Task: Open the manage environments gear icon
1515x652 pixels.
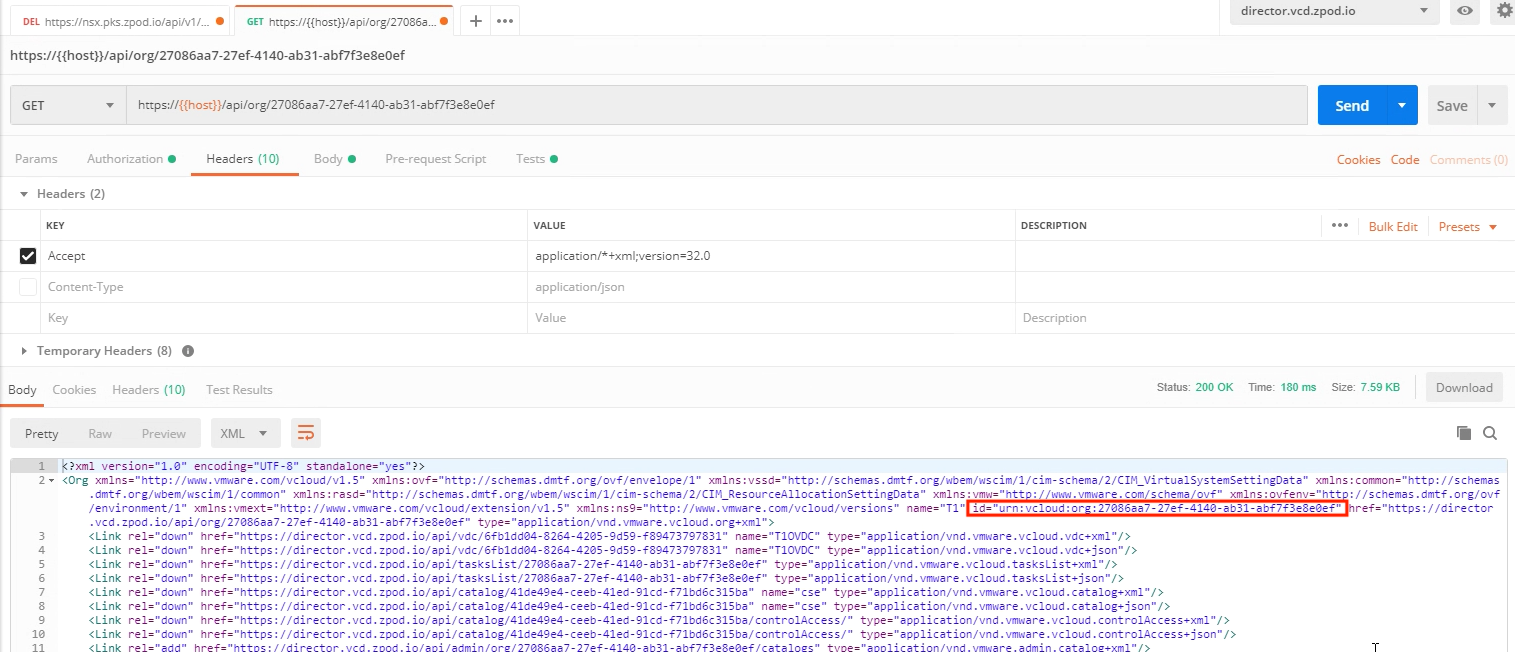Action: (1504, 11)
